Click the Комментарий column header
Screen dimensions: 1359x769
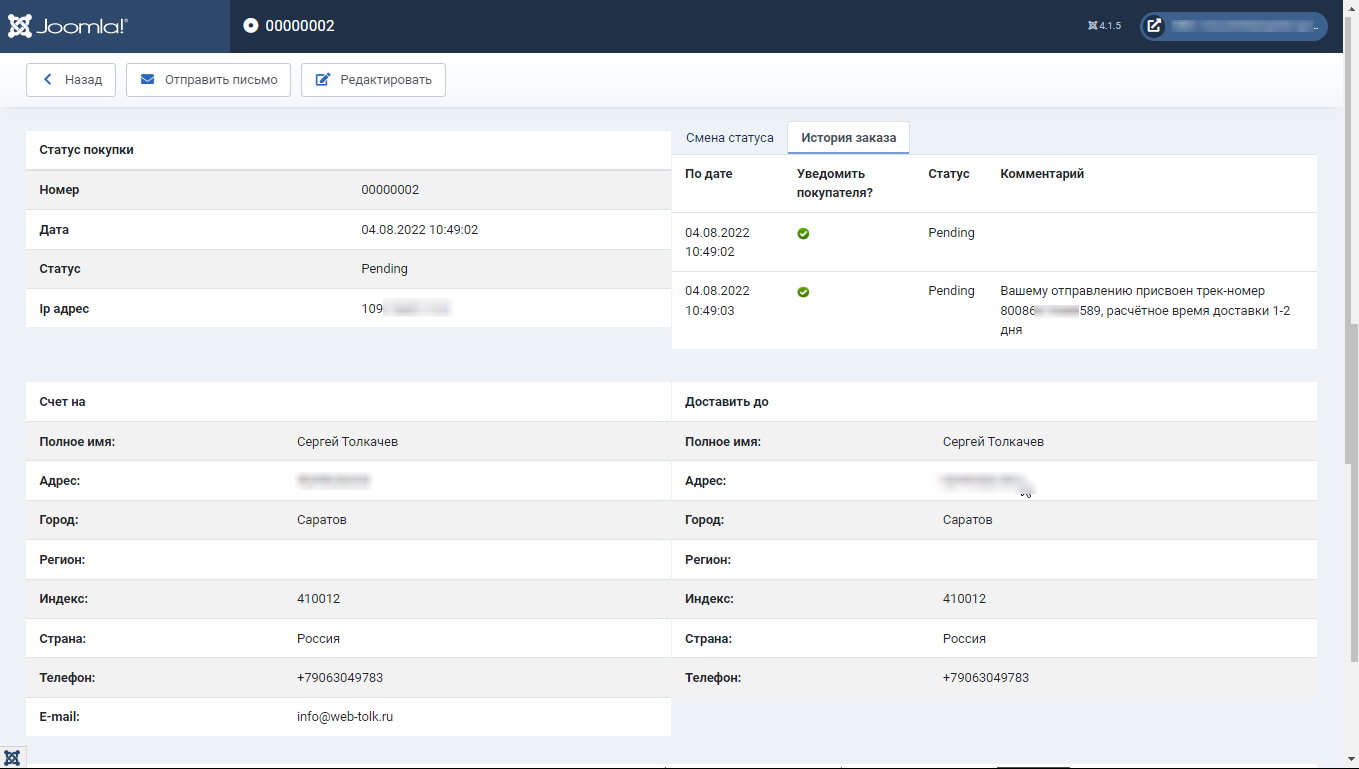(x=1041, y=174)
